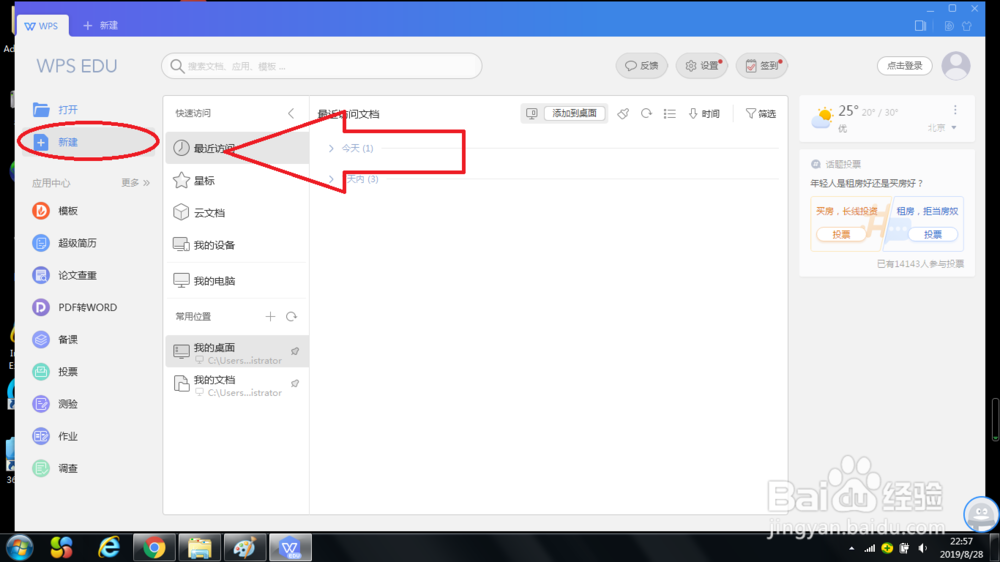Image resolution: width=1000 pixels, height=562 pixels.
Task: Open the volume speaker tray icon
Action: pyautogui.click(x=922, y=548)
